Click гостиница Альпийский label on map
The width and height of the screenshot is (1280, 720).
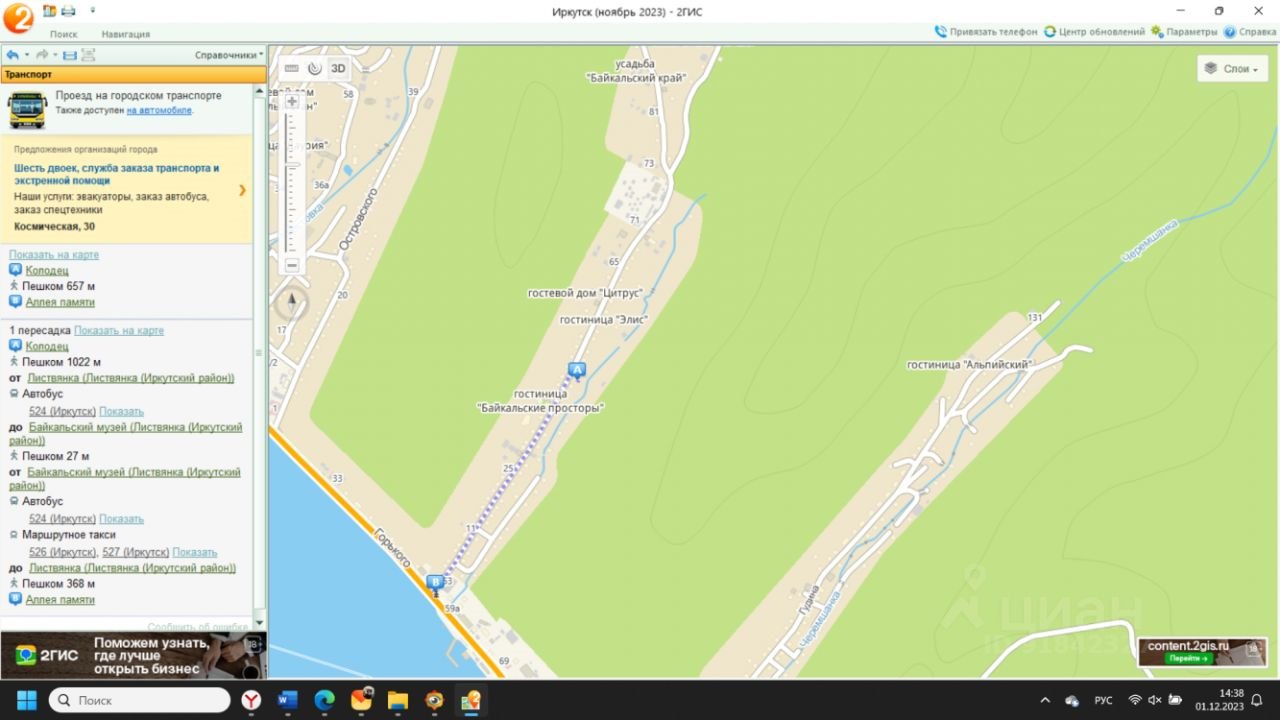[x=968, y=364]
